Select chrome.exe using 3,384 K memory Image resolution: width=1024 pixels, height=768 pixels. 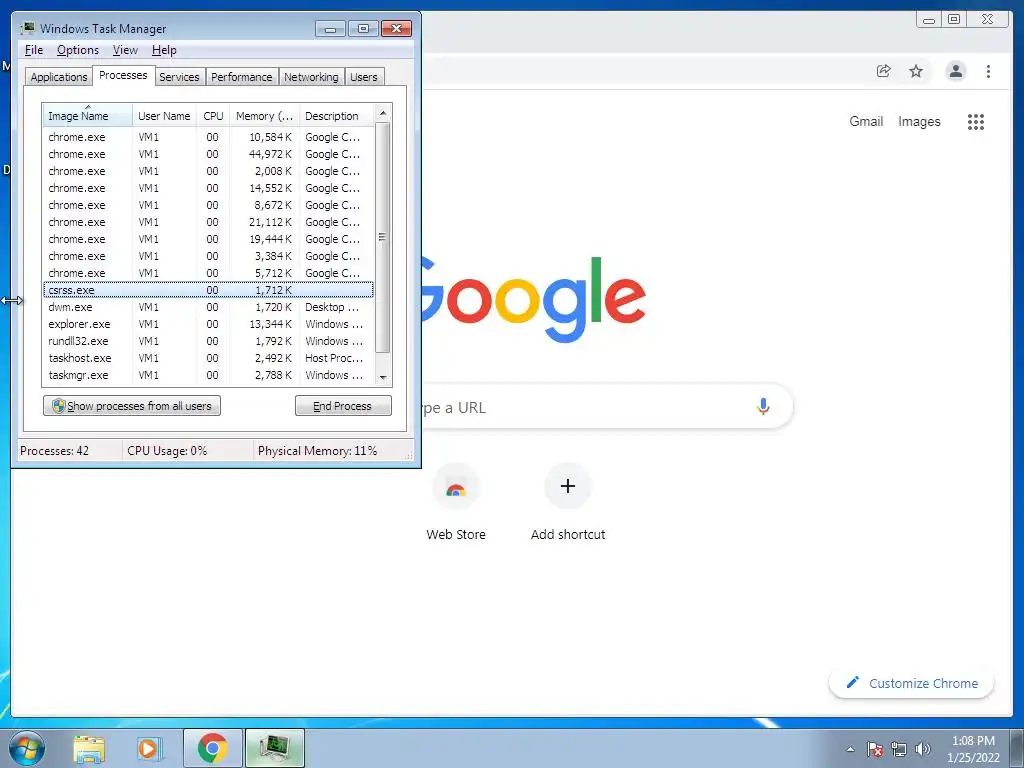(208, 256)
